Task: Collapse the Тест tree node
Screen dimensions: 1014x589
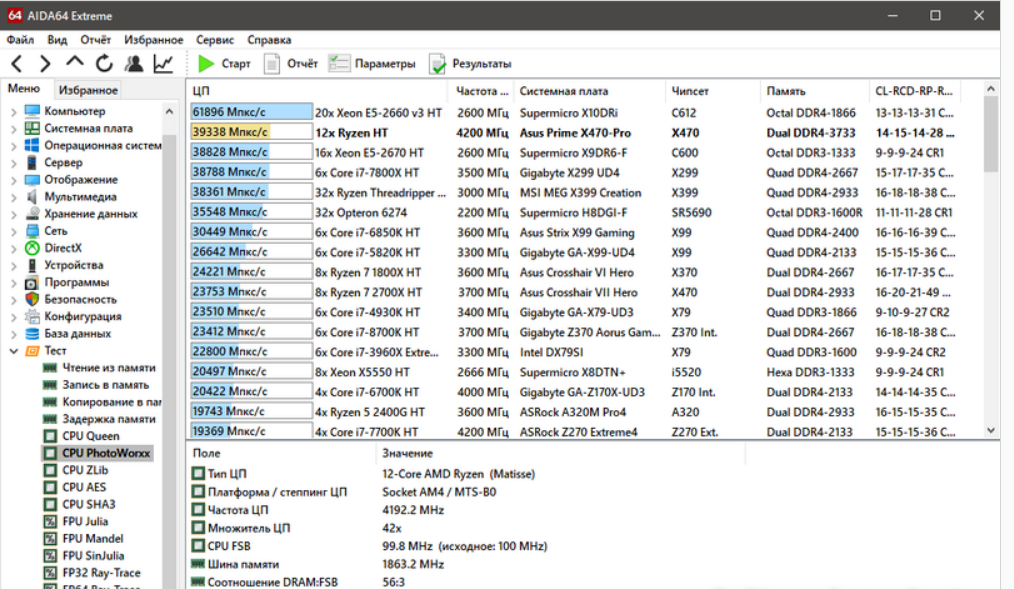Action: pos(14,351)
